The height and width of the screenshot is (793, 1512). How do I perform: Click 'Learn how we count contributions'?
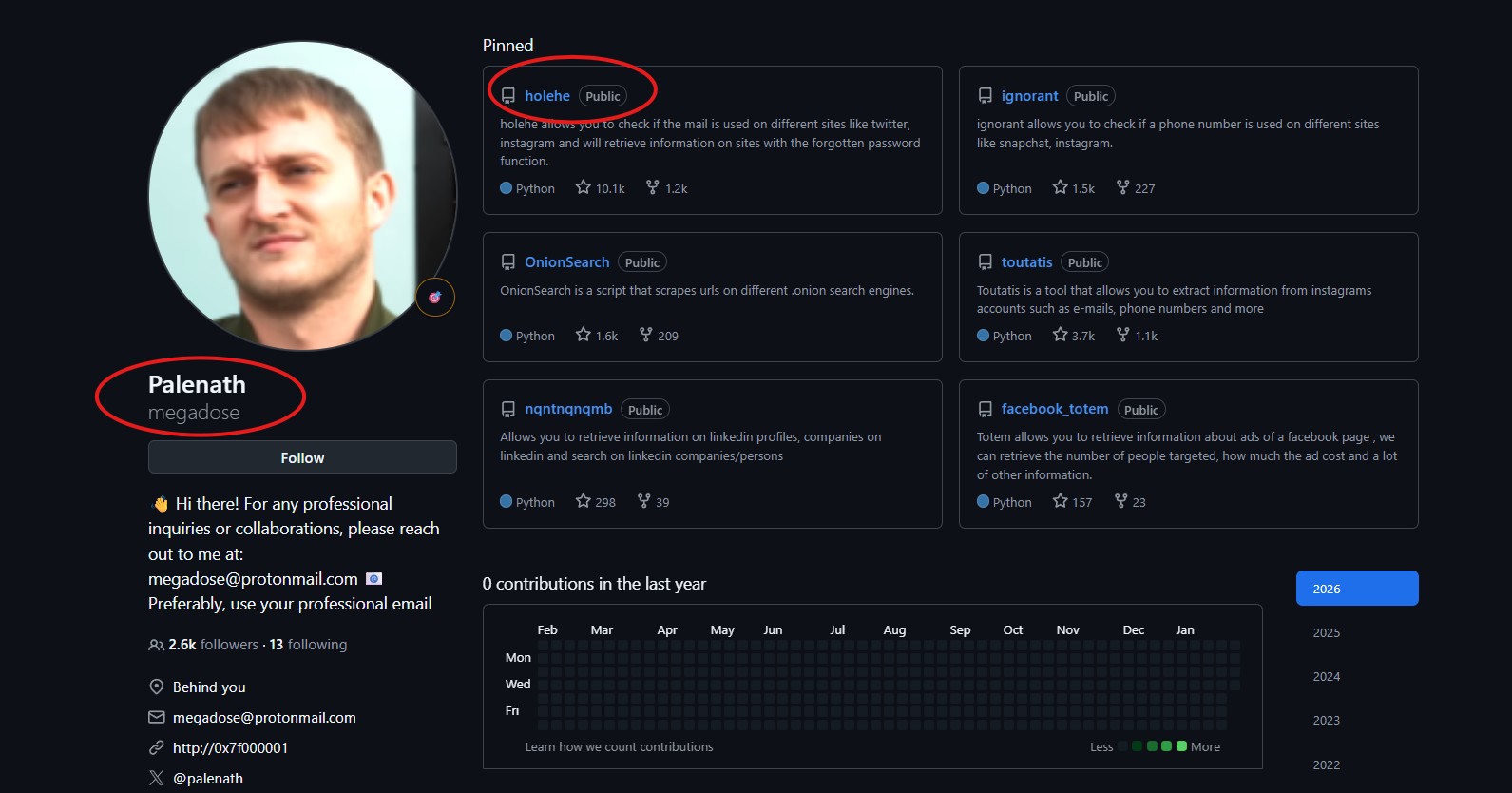(x=619, y=746)
